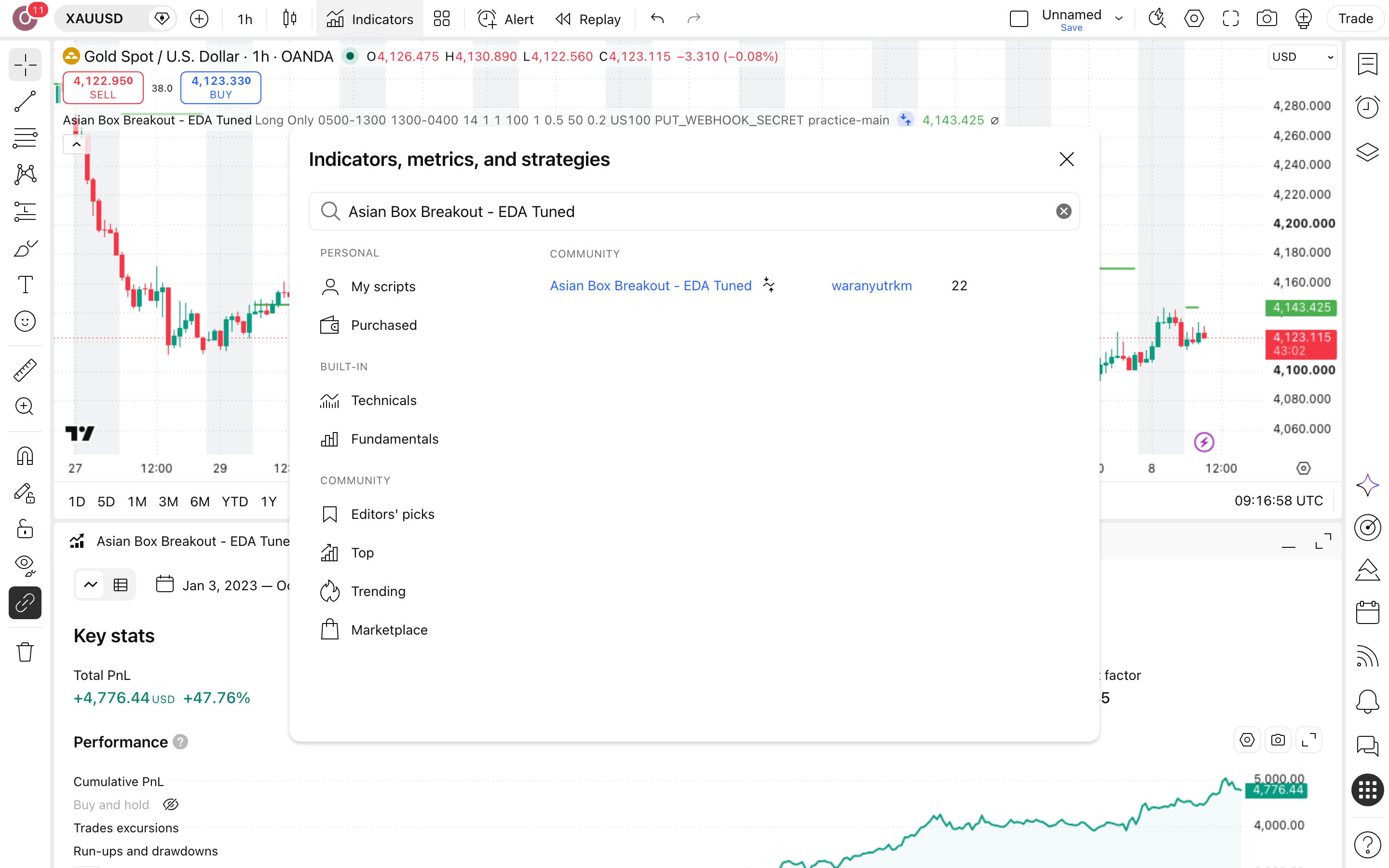The height and width of the screenshot is (868, 1389).
Task: Enter fullscreen mode from top toolbar
Action: click(1230, 19)
